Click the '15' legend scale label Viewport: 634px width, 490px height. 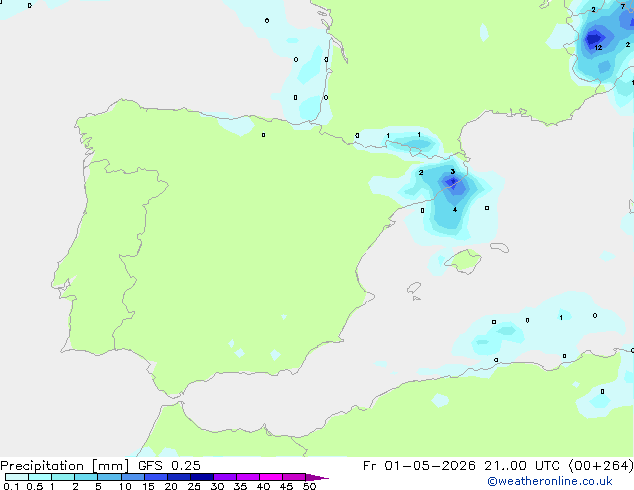148,486
